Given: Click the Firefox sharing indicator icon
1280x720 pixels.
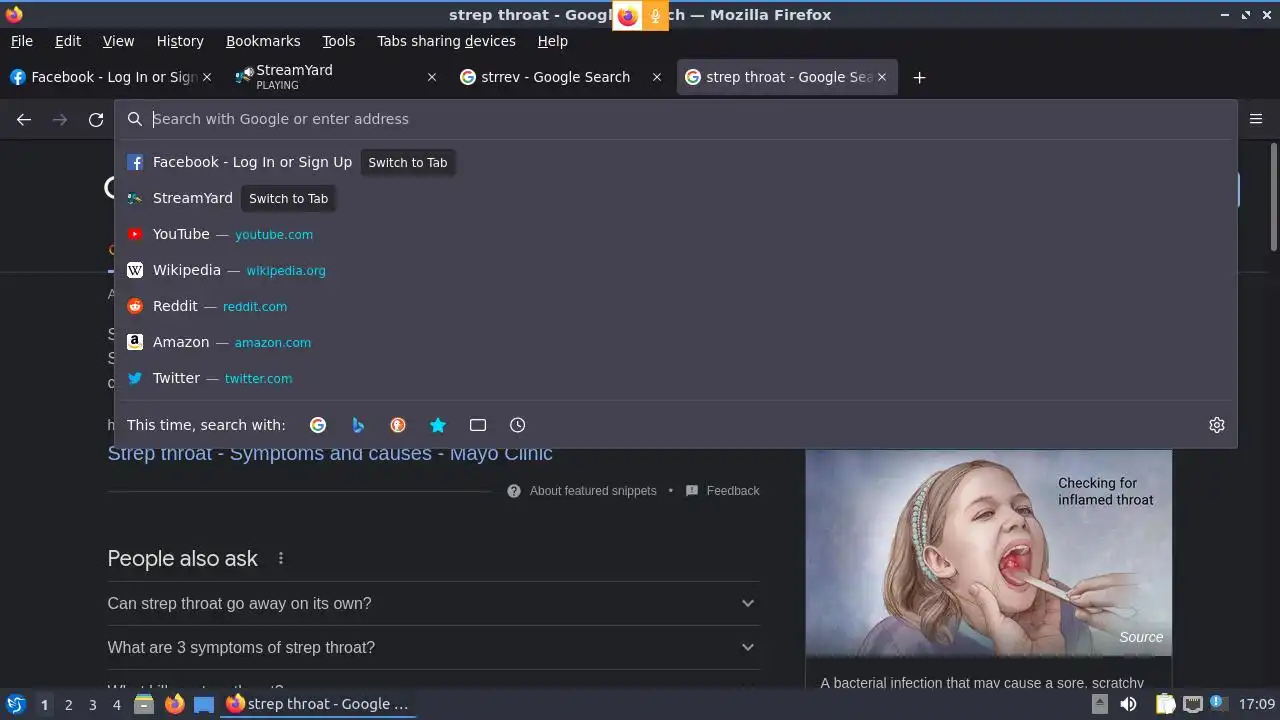Looking at the screenshot, I should pos(627,15).
